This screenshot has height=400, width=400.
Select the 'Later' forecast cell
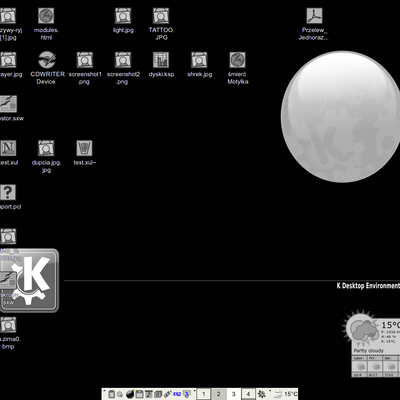(360, 366)
